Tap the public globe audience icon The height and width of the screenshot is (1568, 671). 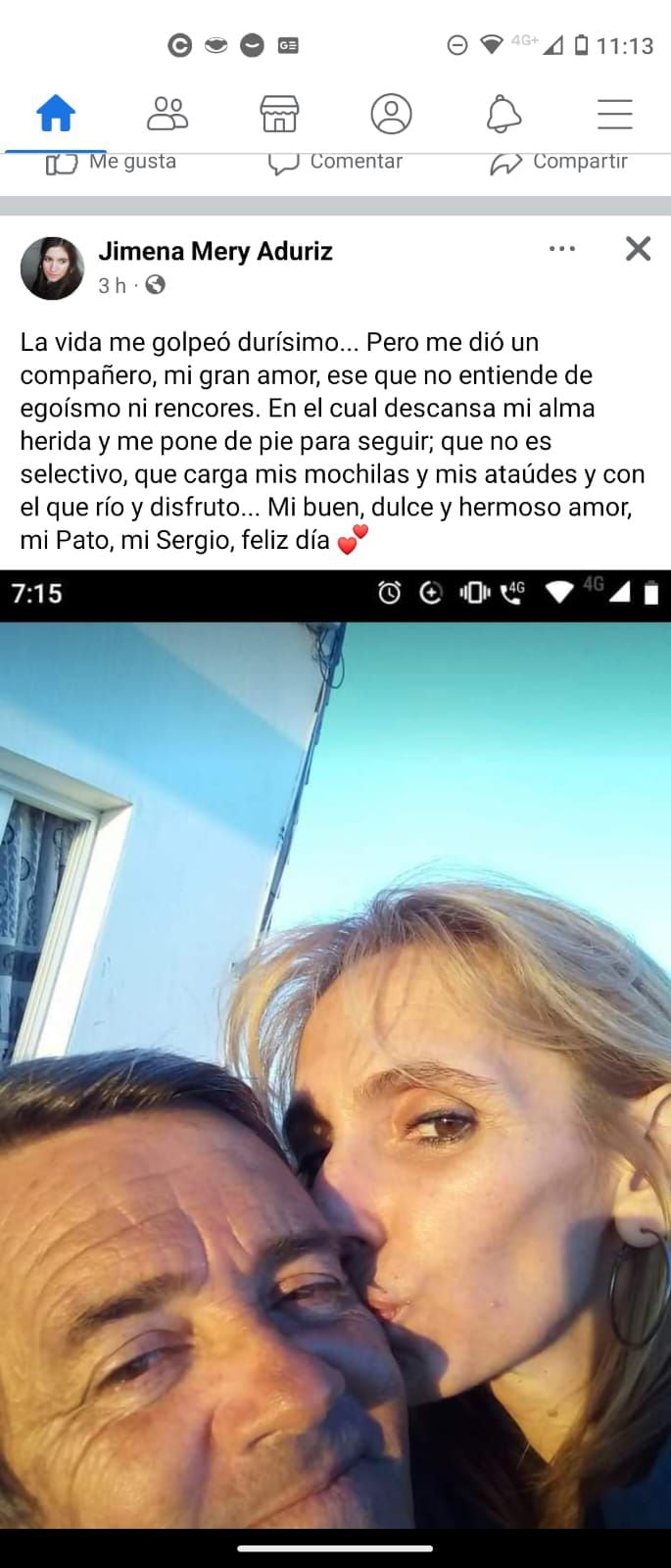155,285
